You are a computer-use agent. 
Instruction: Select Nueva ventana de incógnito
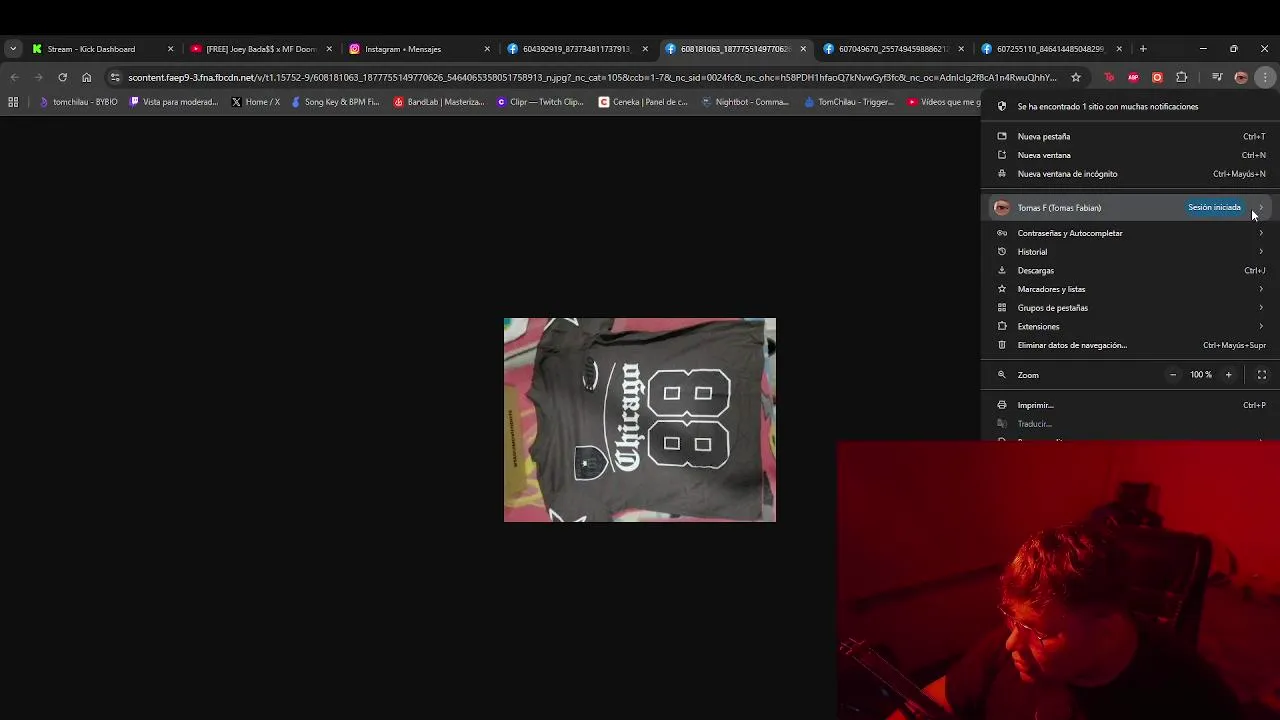pyautogui.click(x=1130, y=174)
